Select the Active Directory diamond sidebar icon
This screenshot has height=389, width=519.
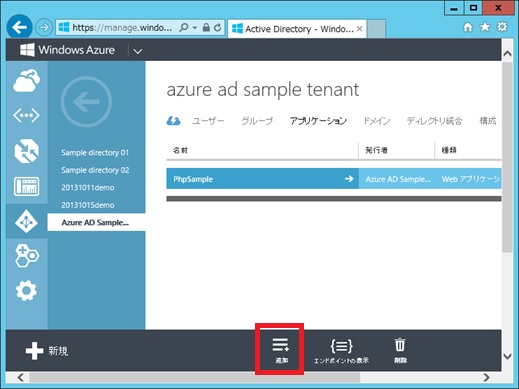point(26,221)
